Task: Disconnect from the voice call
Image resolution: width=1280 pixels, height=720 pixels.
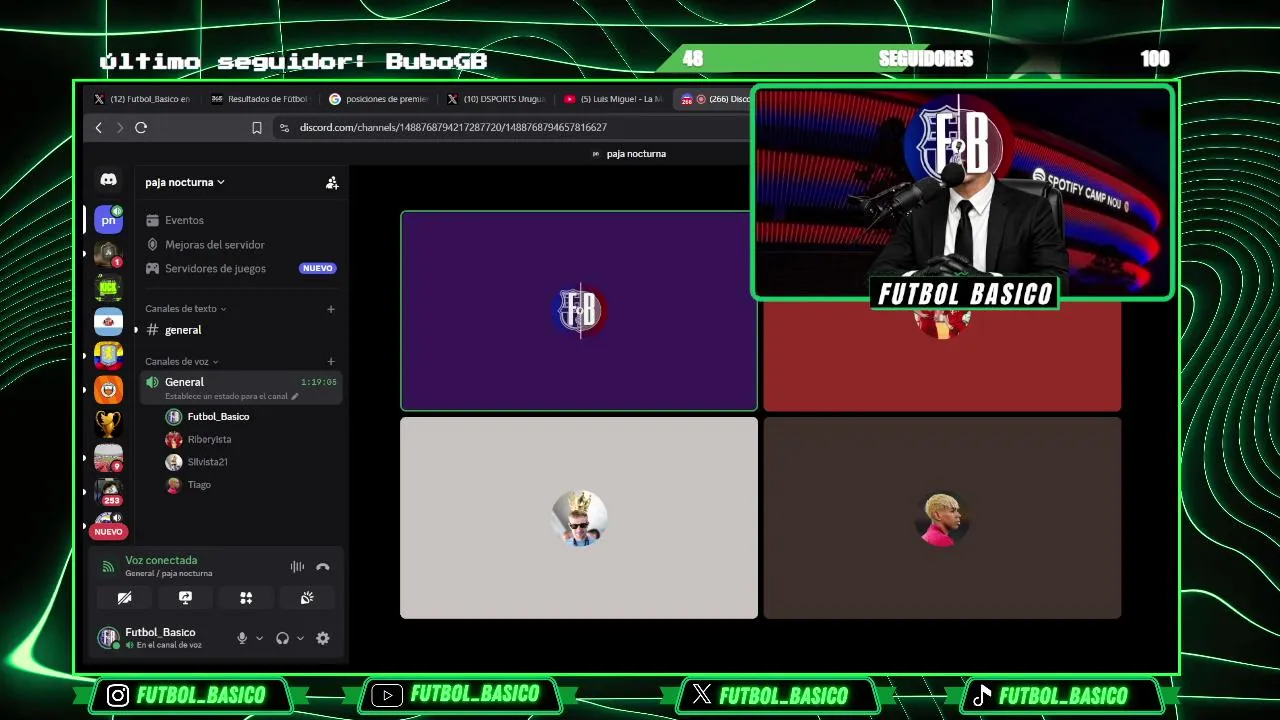Action: click(x=322, y=567)
